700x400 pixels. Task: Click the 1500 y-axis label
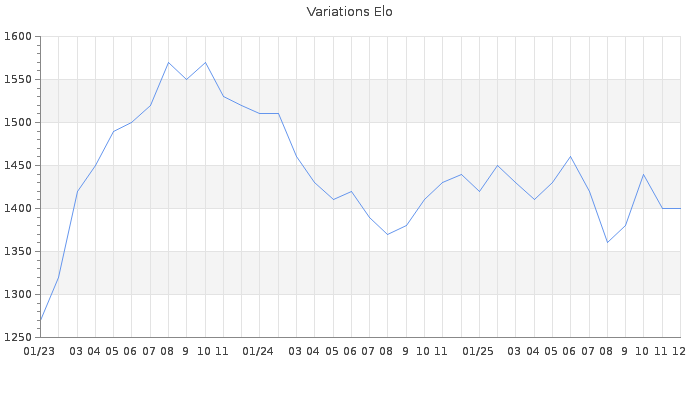(x=18, y=123)
